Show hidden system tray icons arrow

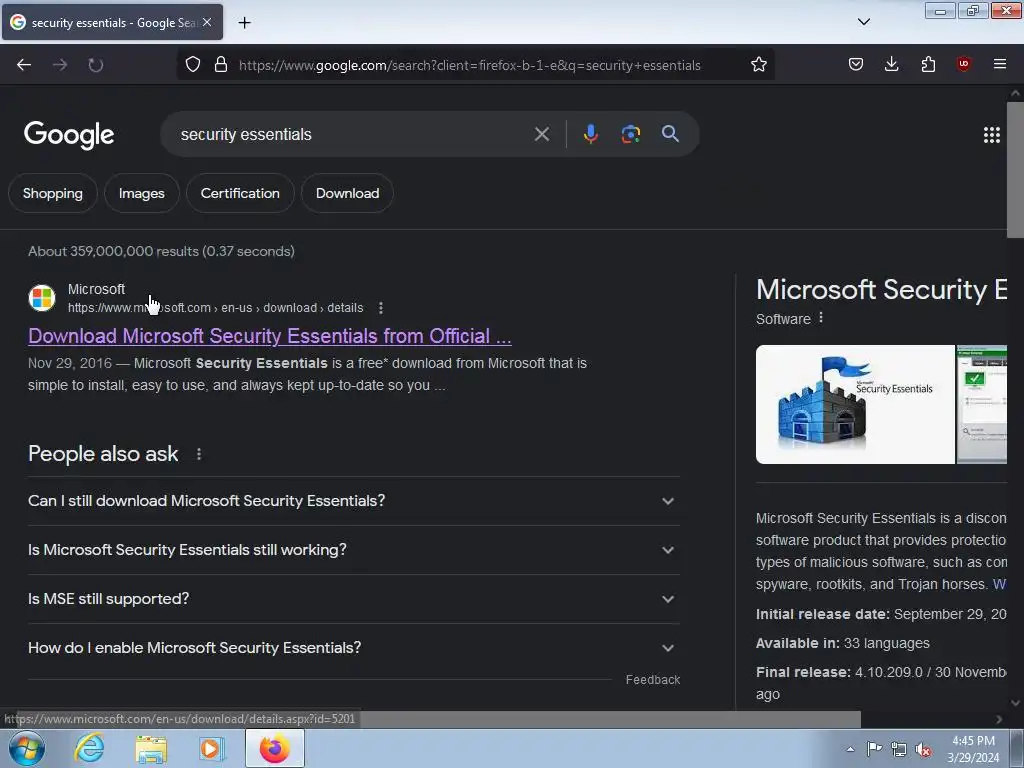coord(850,749)
